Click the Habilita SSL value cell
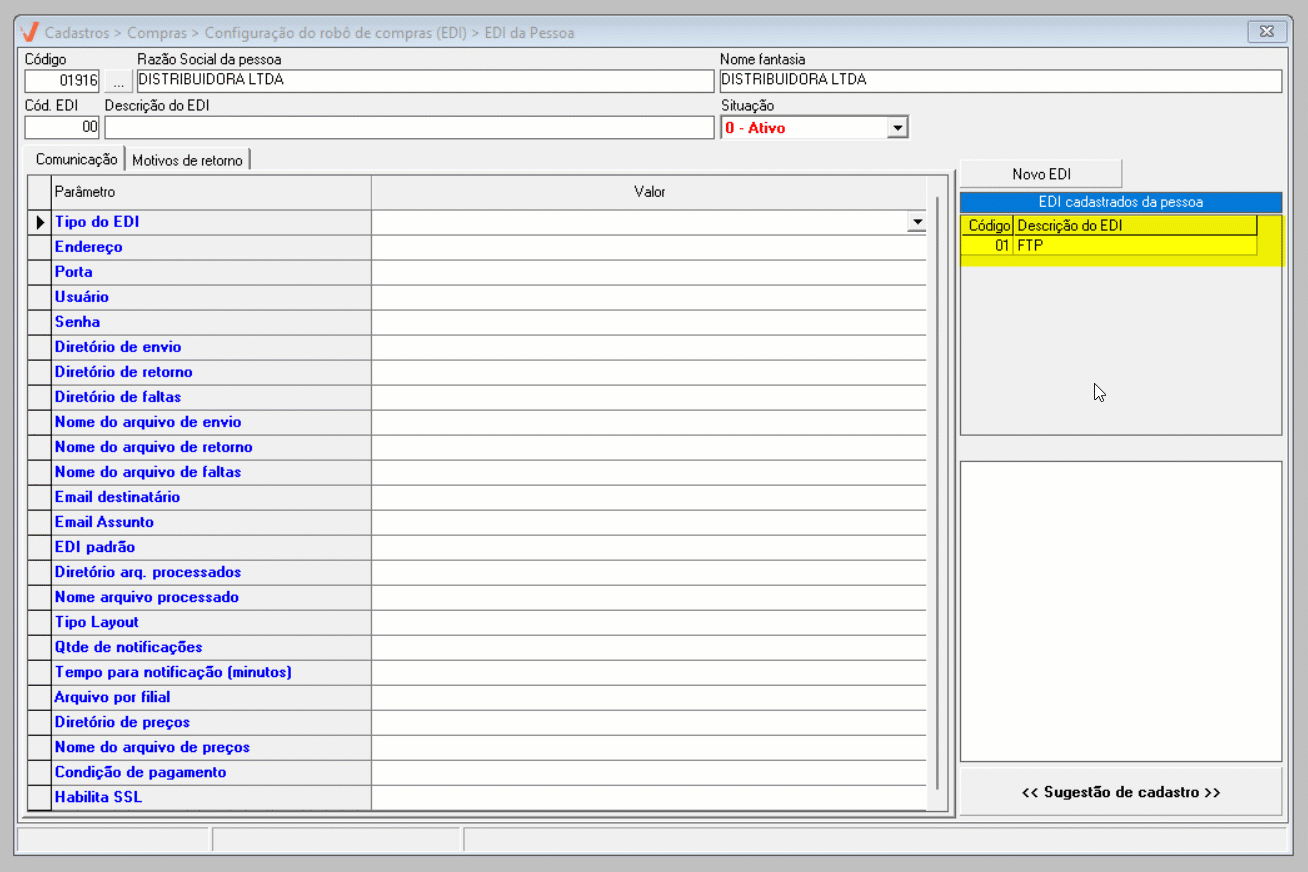 (x=648, y=798)
